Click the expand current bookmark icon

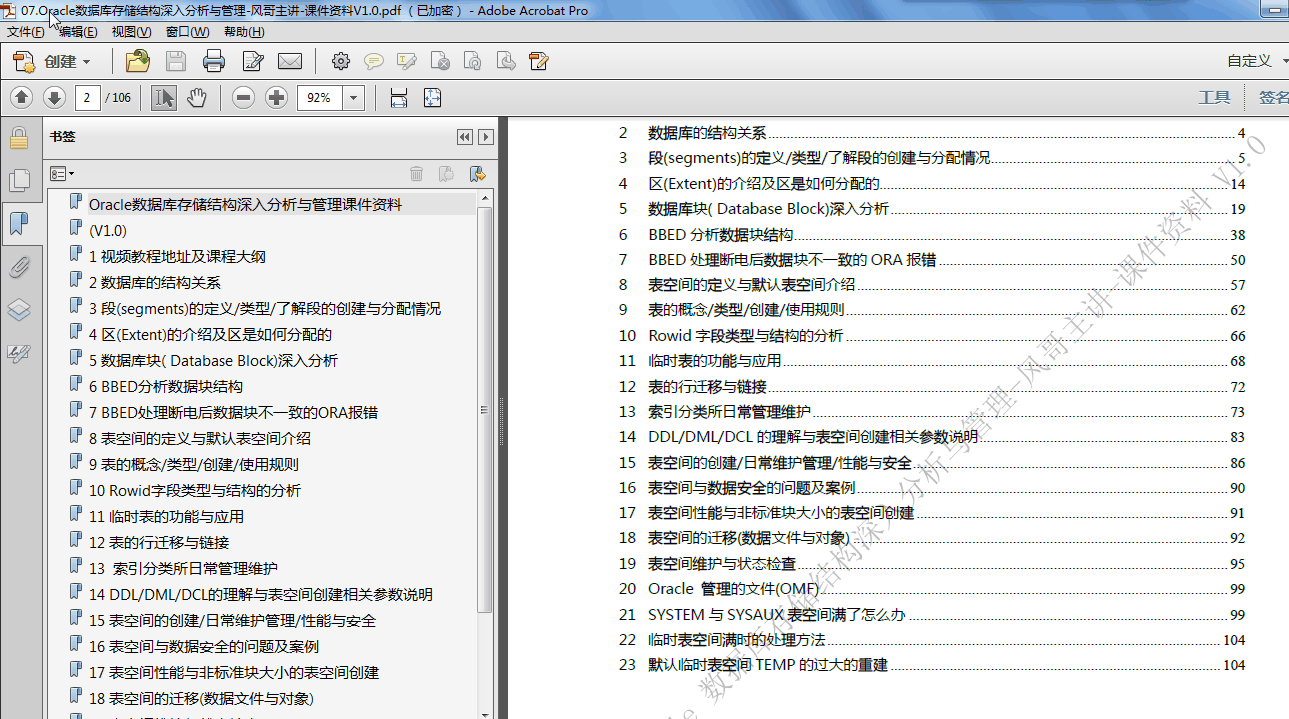(478, 174)
